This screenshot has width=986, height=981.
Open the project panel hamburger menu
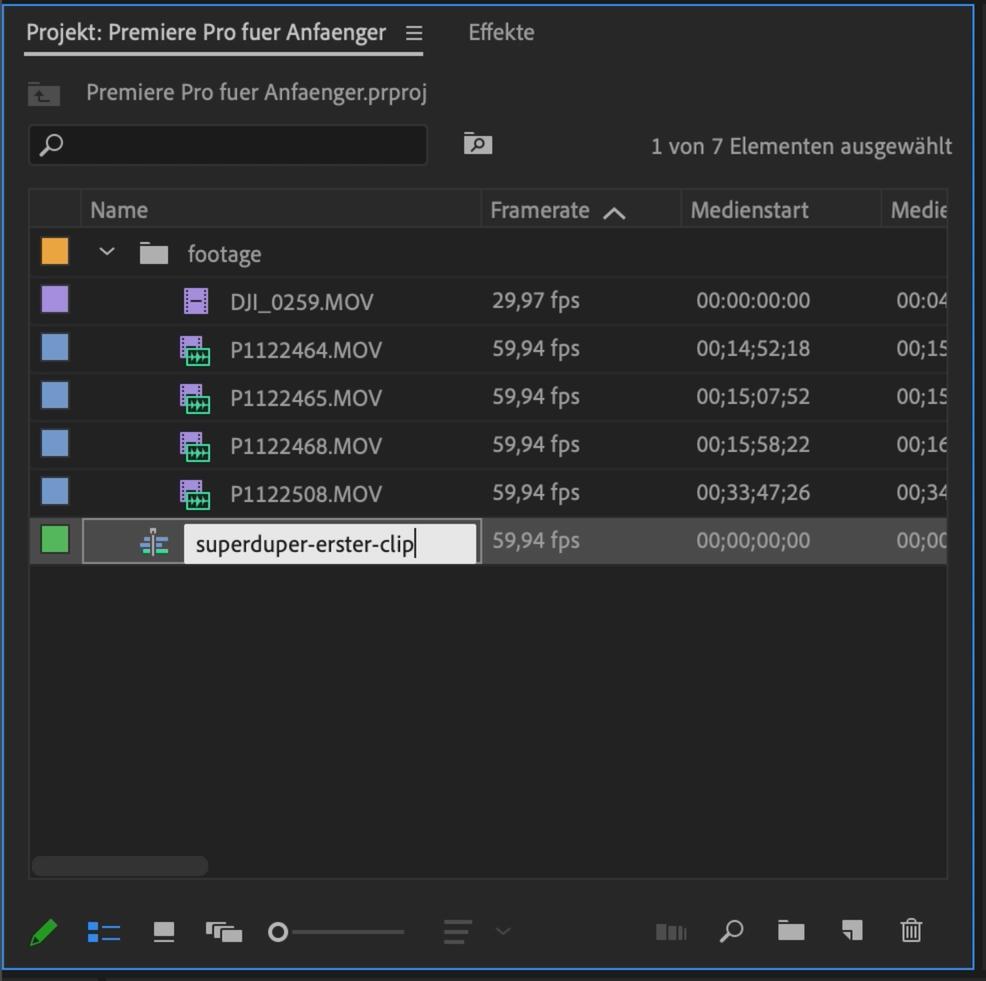click(x=414, y=33)
